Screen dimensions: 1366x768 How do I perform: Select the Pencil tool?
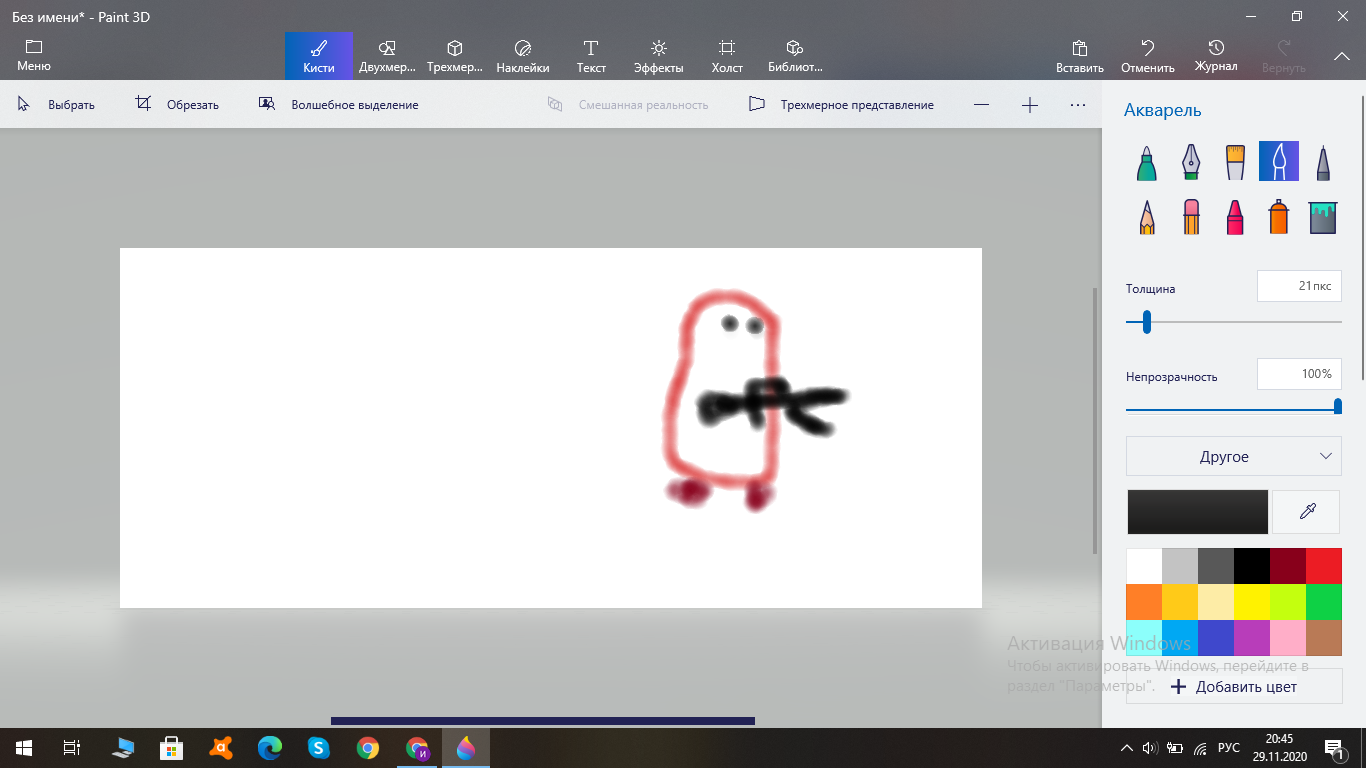click(x=1147, y=216)
